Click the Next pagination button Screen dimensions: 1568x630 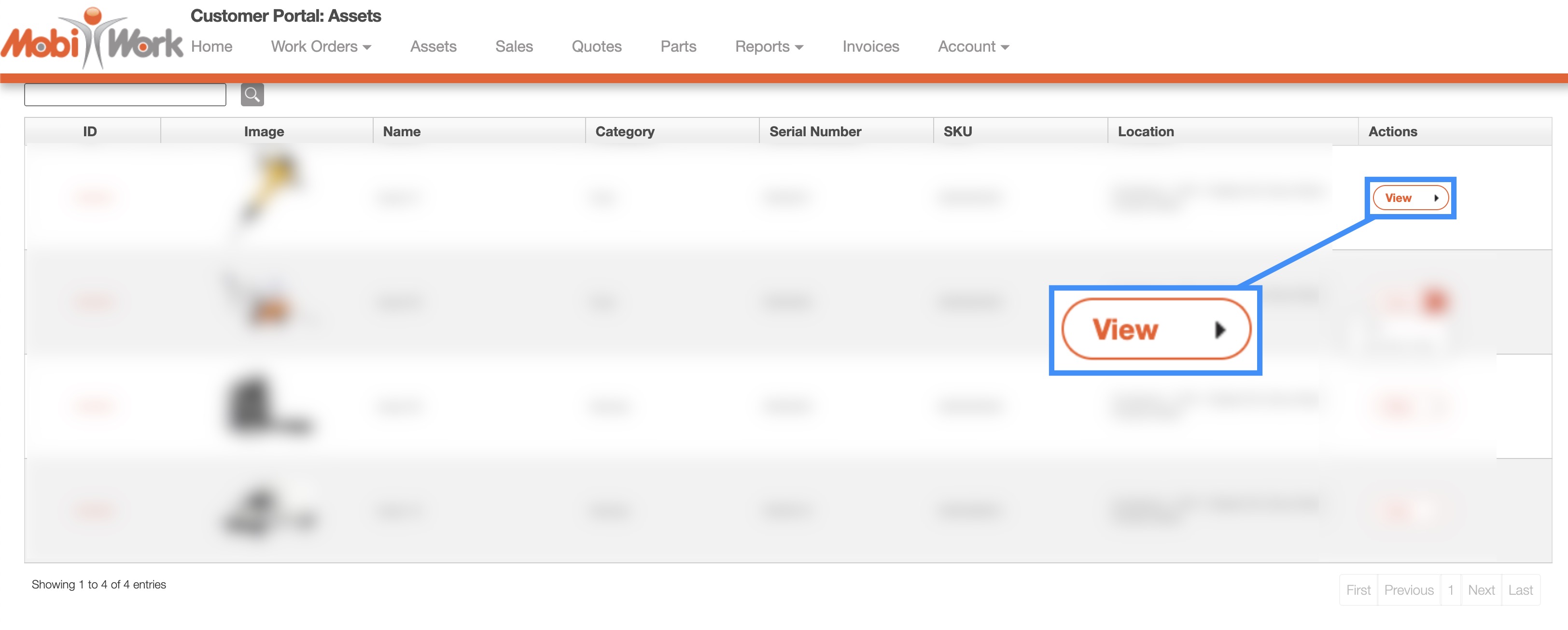click(1480, 590)
